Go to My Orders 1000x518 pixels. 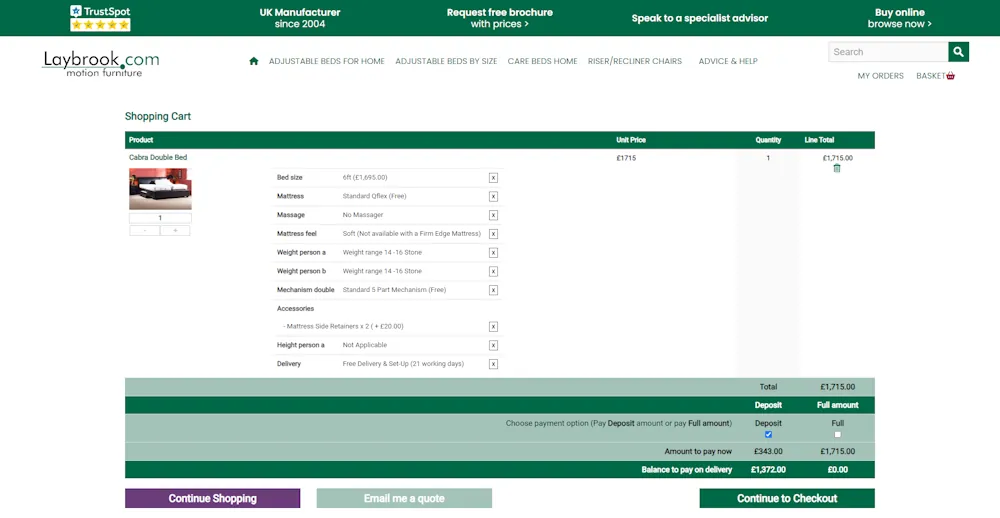(880, 76)
